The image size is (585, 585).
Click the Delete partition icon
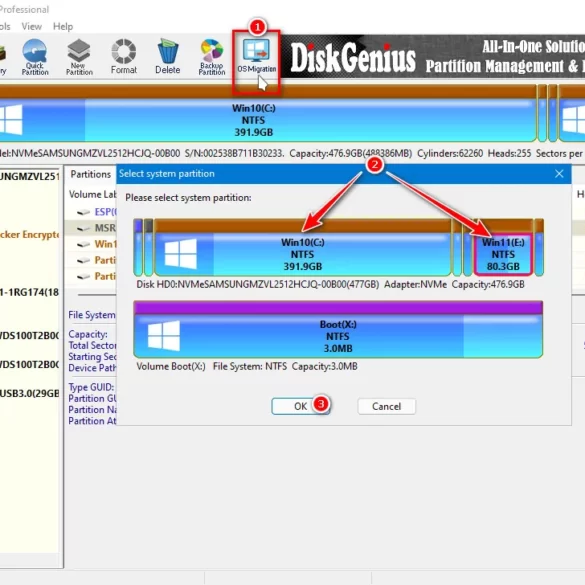coord(168,56)
